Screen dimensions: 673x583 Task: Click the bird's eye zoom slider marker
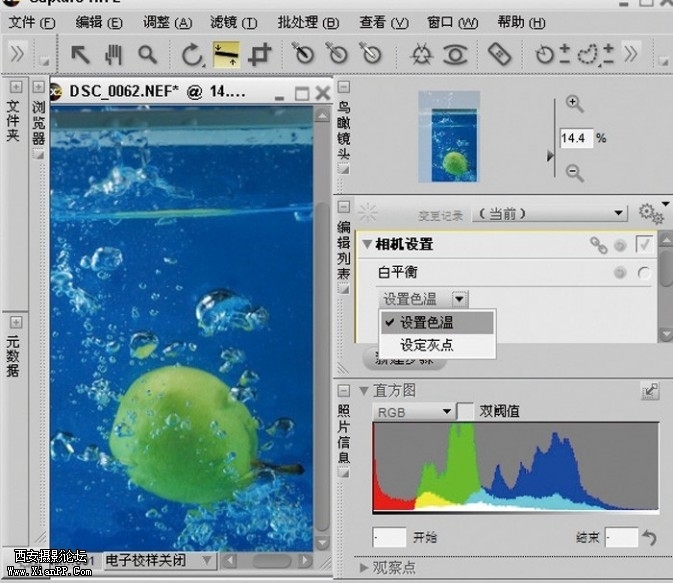[x=550, y=155]
